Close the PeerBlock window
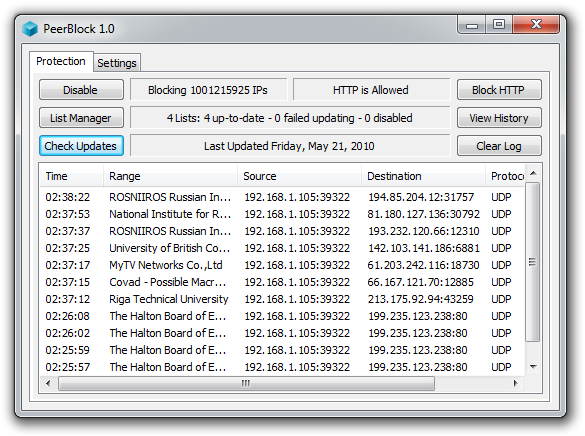This screenshot has height=436, width=585. 536,25
